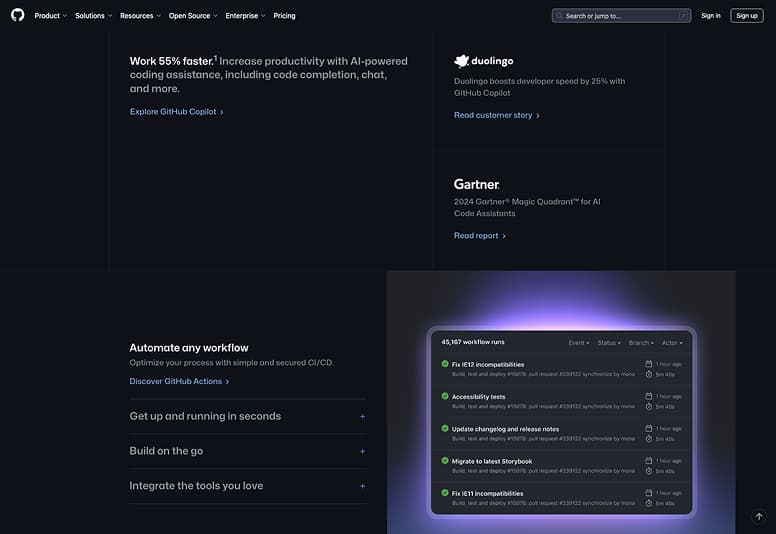776x534 pixels.
Task: Click calendar icon in Fix IE12 incompatibilities row
Action: click(648, 364)
